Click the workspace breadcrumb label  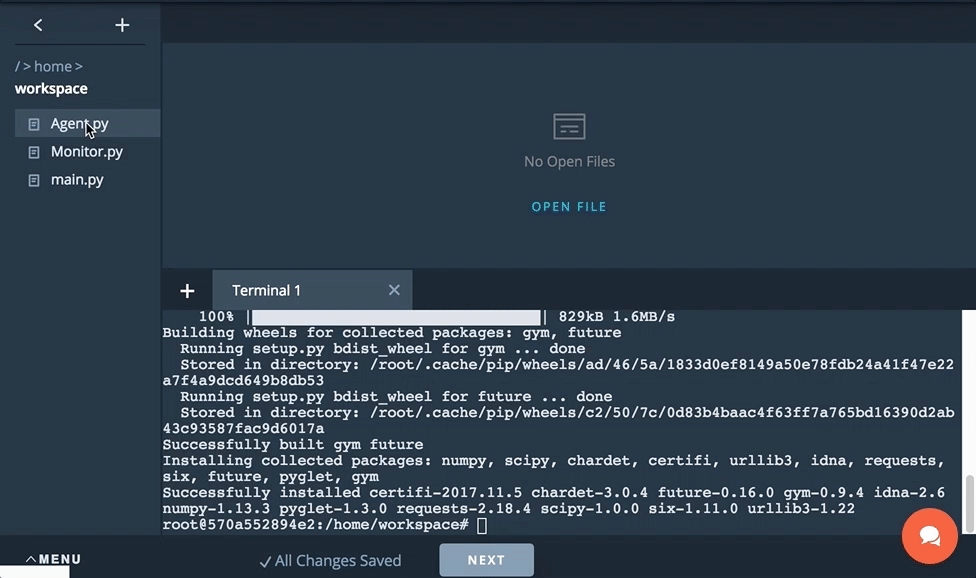[x=50, y=88]
